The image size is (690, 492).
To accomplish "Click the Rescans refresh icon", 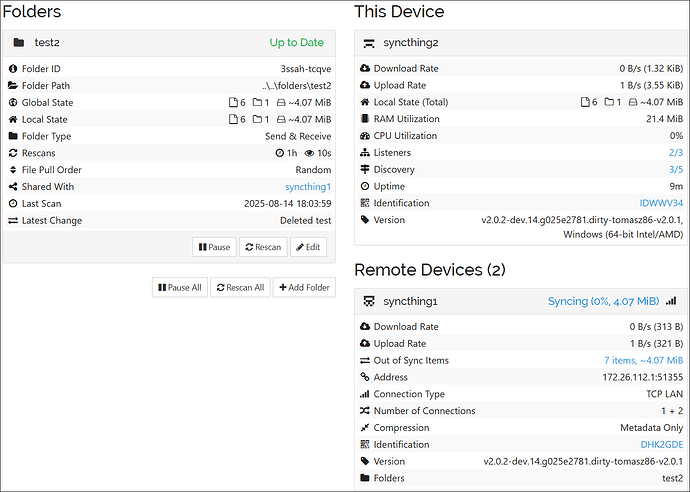I will tap(13, 153).
